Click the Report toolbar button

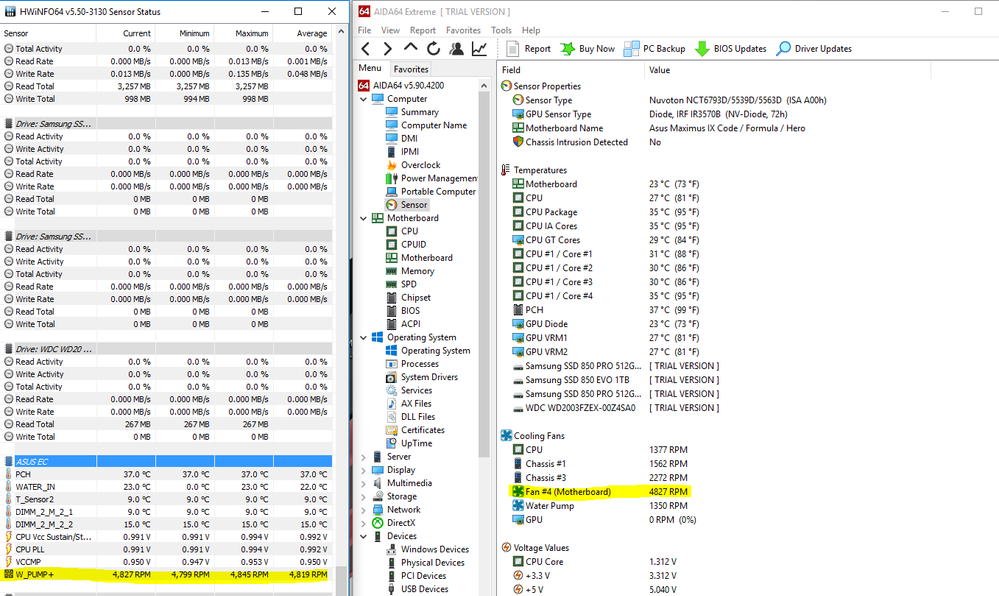(x=528, y=48)
